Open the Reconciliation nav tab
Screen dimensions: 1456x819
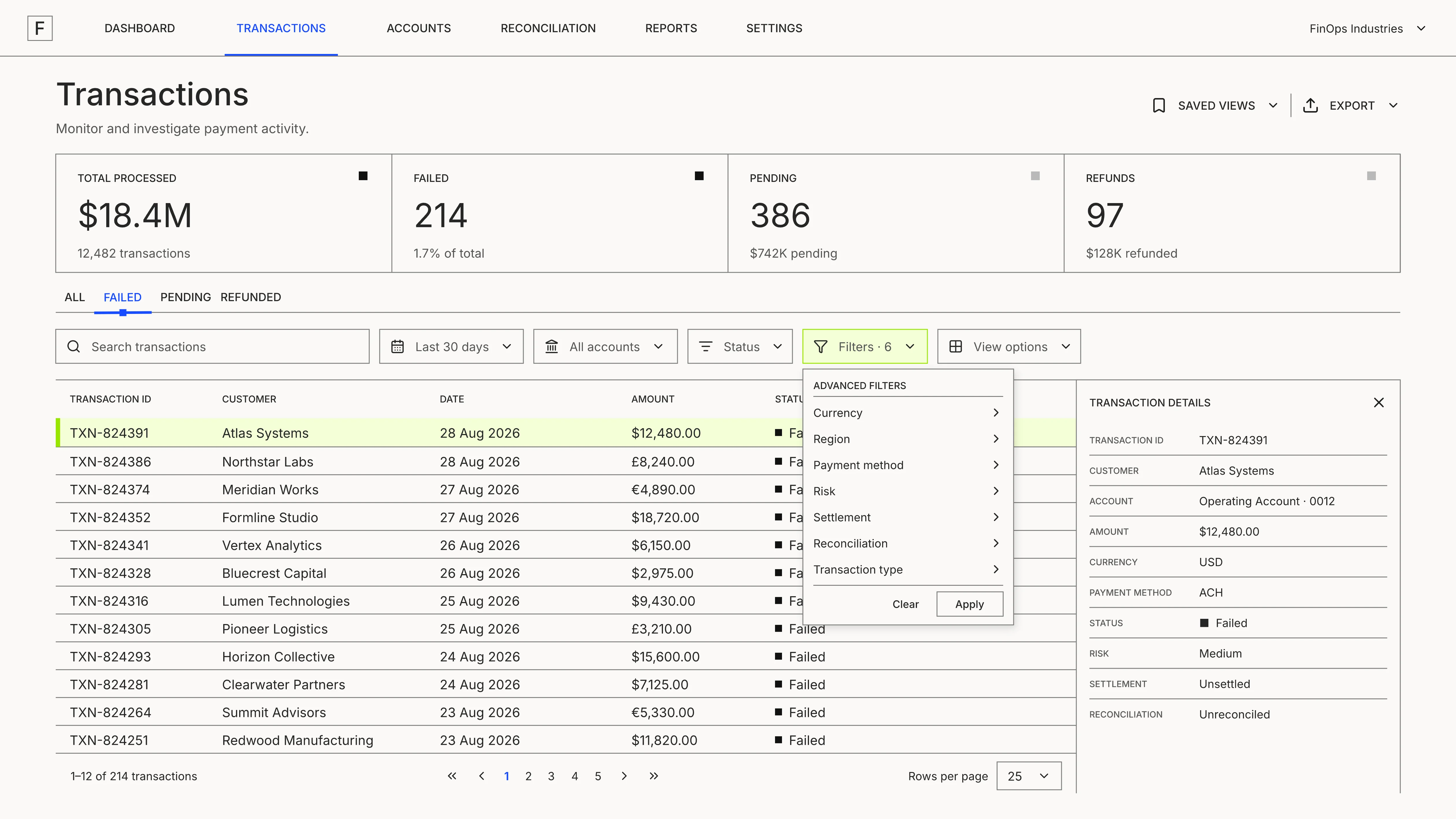click(x=548, y=28)
